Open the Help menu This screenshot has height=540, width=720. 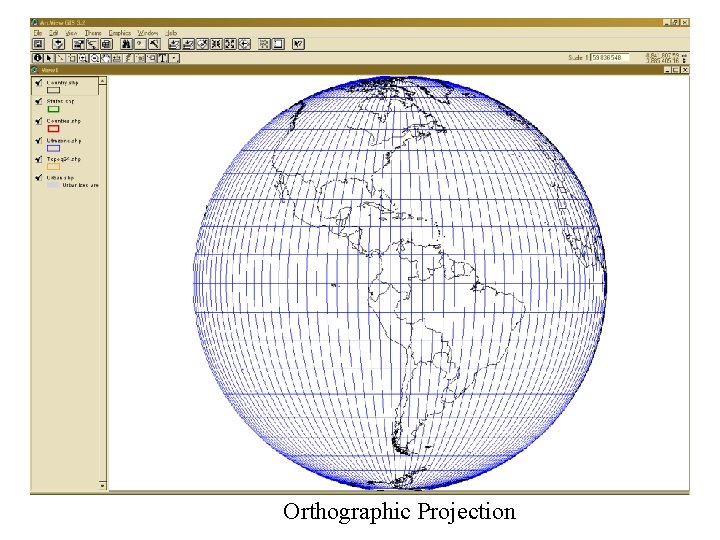click(x=171, y=33)
